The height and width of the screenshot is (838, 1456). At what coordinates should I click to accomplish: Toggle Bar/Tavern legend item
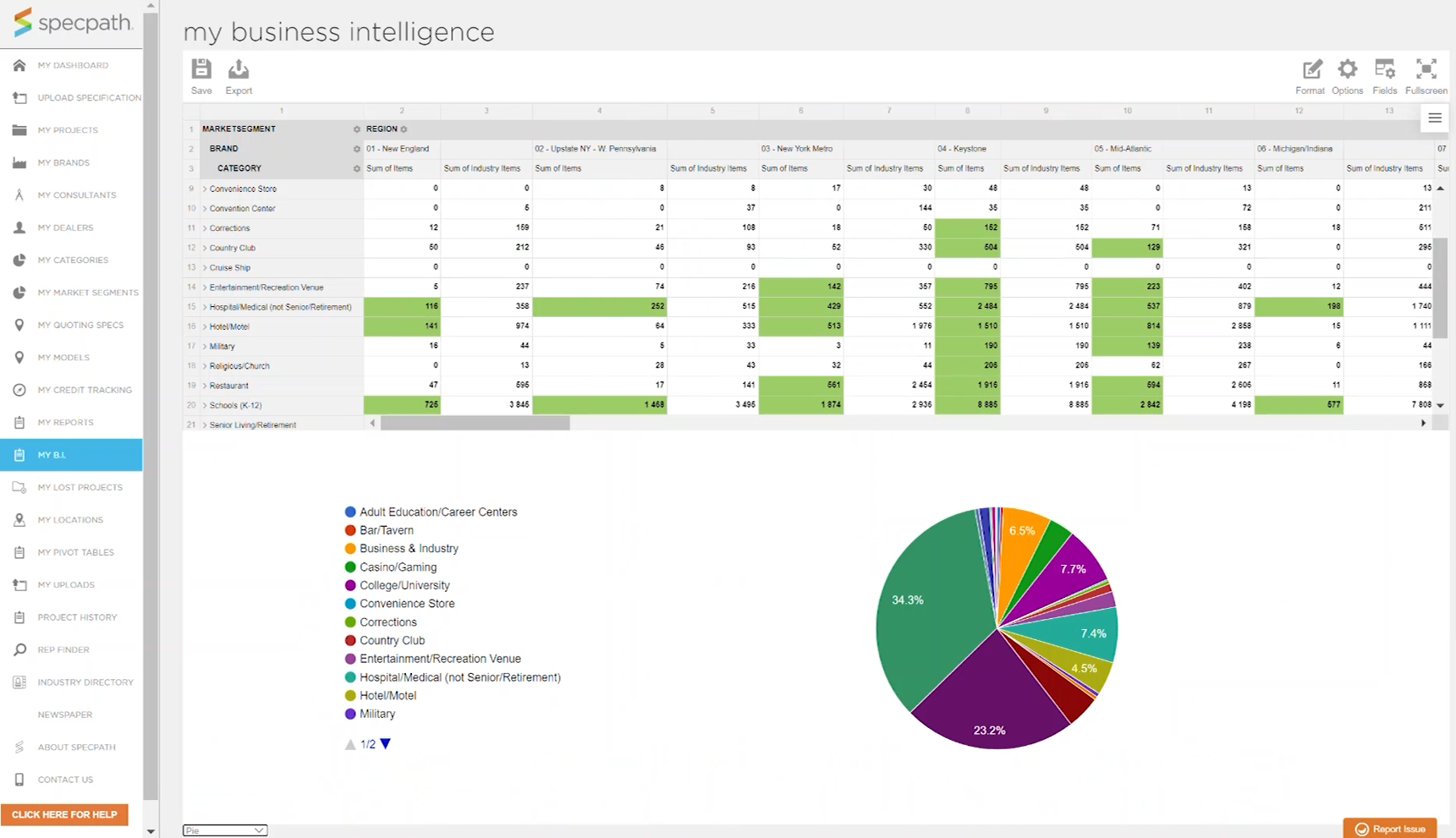[386, 530]
